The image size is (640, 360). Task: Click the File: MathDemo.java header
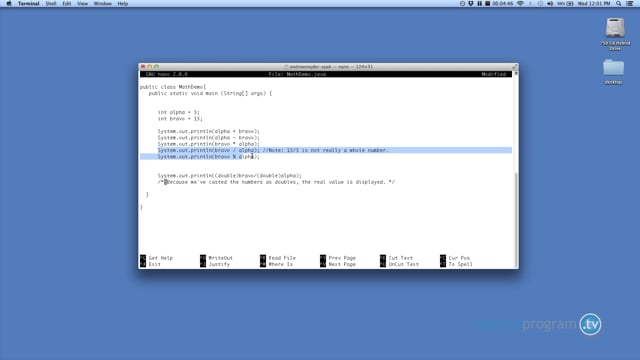298,74
